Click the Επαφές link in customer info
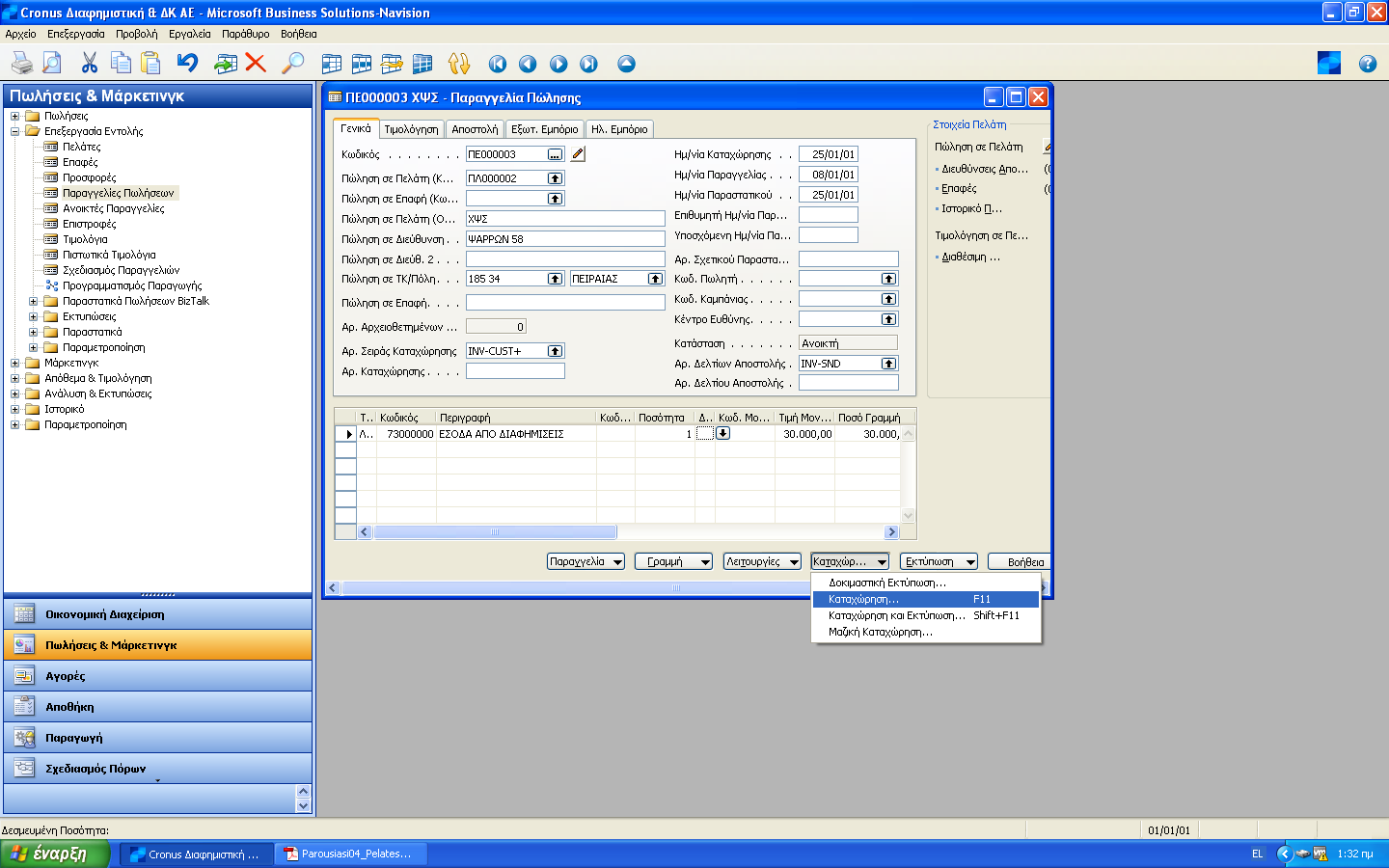 coord(959,189)
